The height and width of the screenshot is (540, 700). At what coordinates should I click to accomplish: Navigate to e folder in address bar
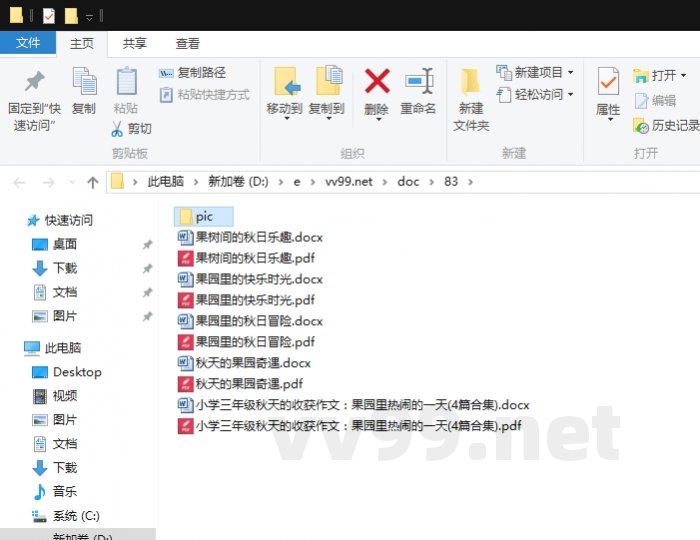pyautogui.click(x=296, y=182)
